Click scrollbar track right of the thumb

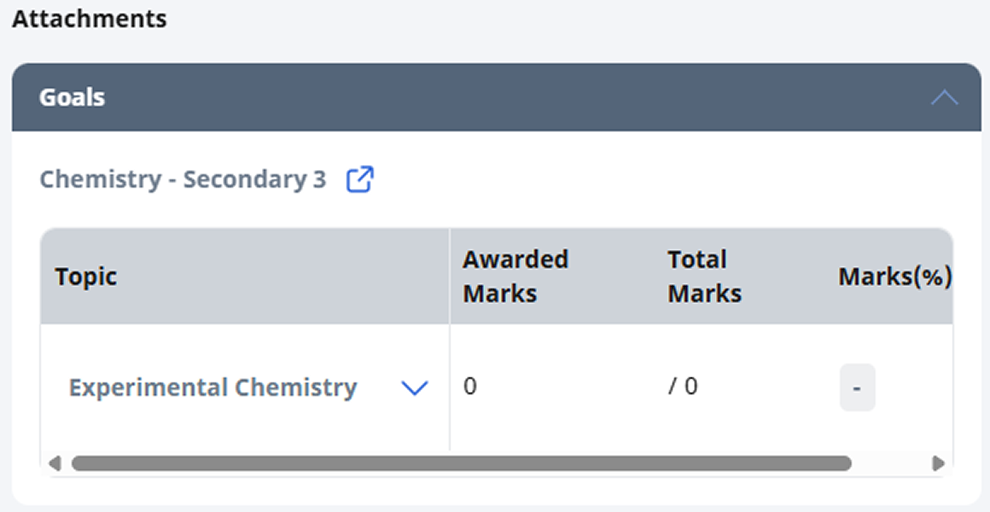[x=891, y=463]
